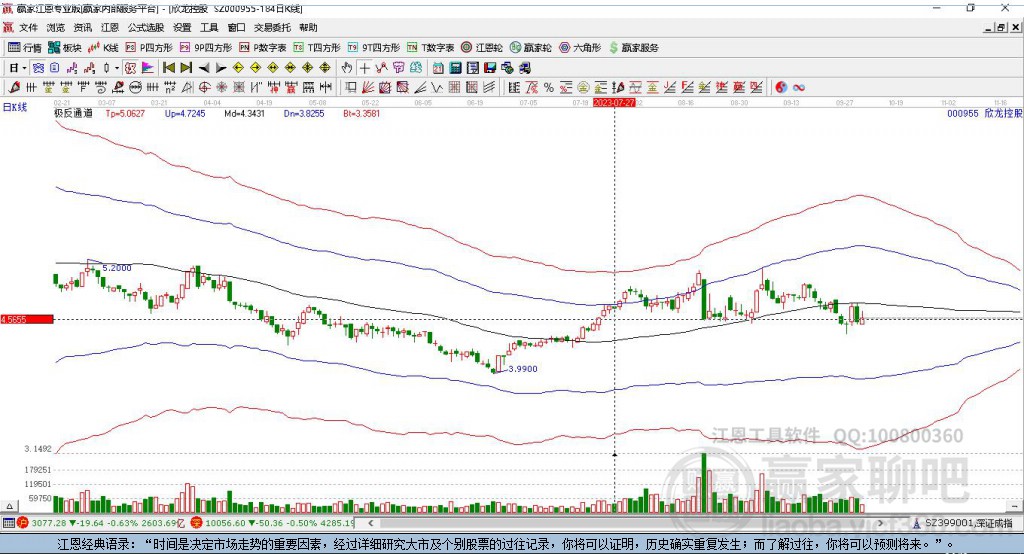This screenshot has width=1024, height=554.
Task: Click the 日K线 label
Action: point(15,107)
